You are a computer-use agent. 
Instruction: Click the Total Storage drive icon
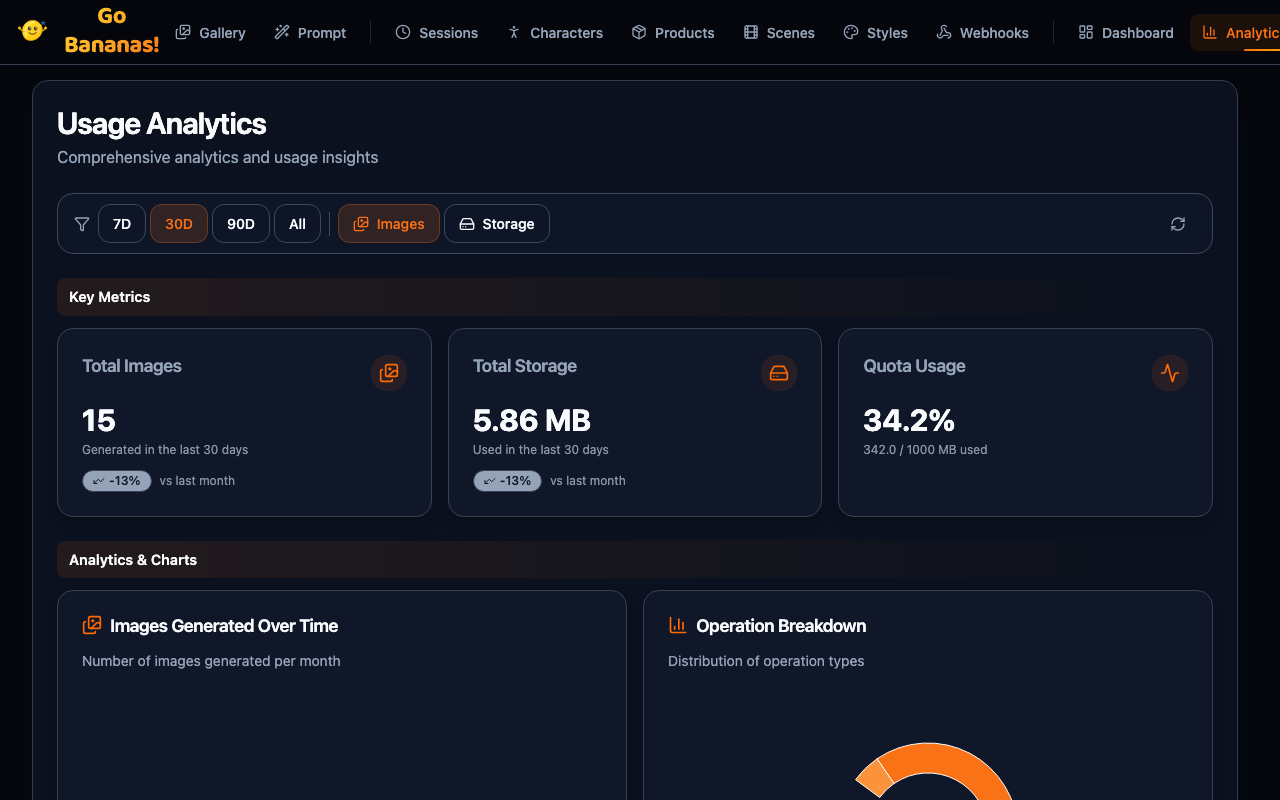click(x=779, y=373)
